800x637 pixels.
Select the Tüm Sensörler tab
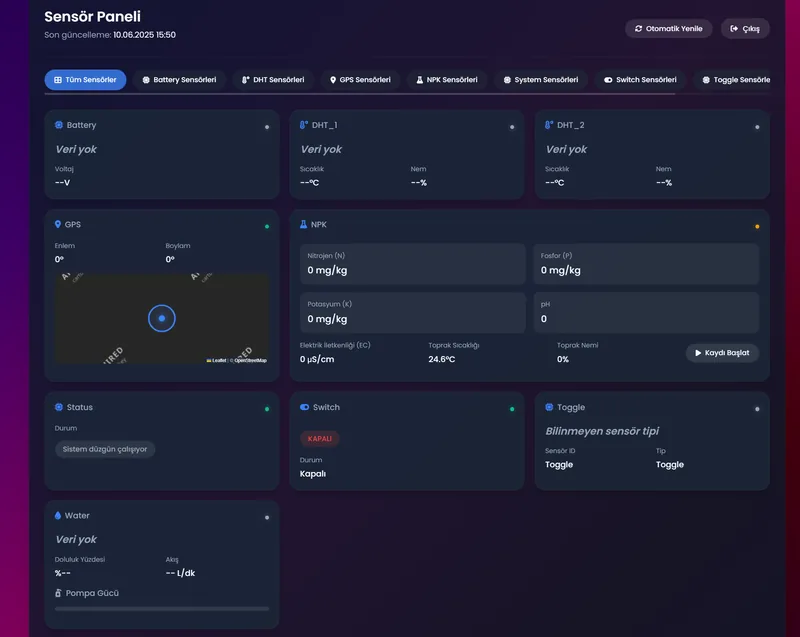(x=85, y=80)
